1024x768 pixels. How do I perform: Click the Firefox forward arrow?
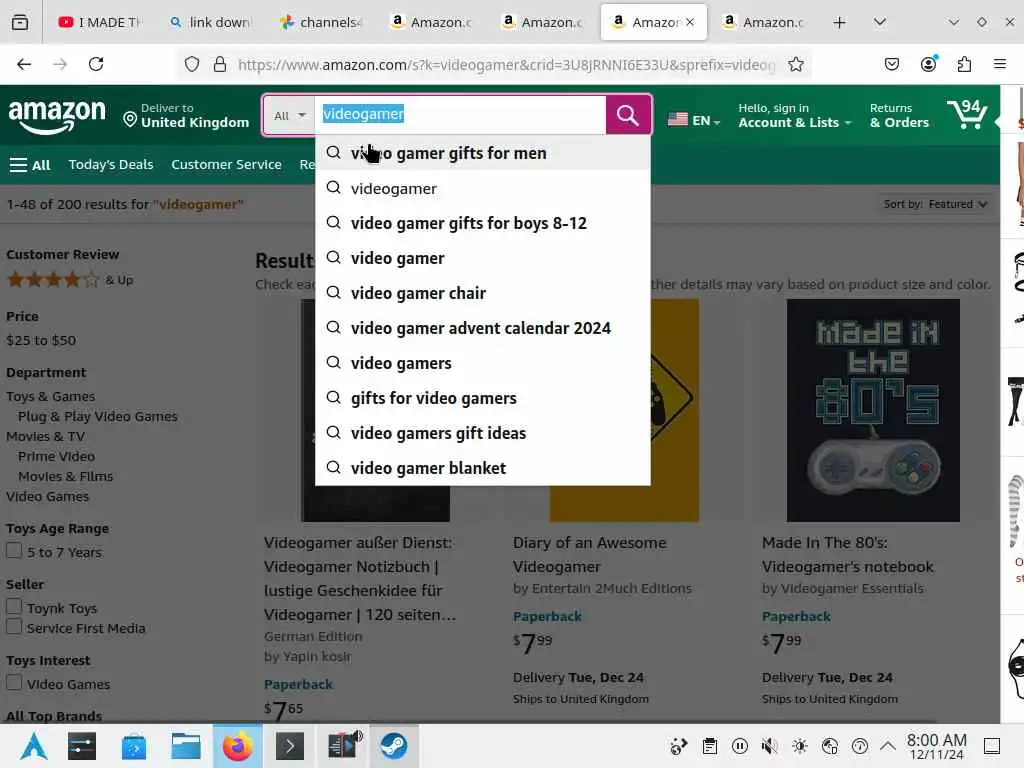[x=60, y=64]
